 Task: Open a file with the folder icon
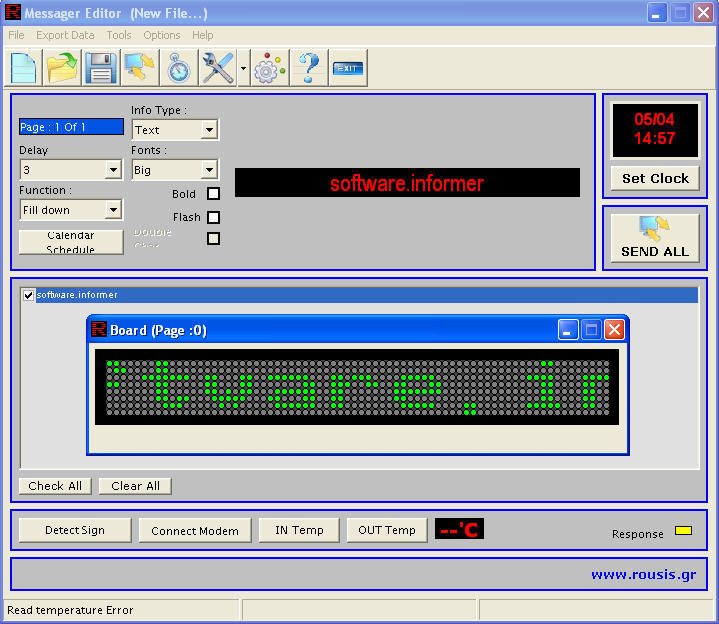63,68
